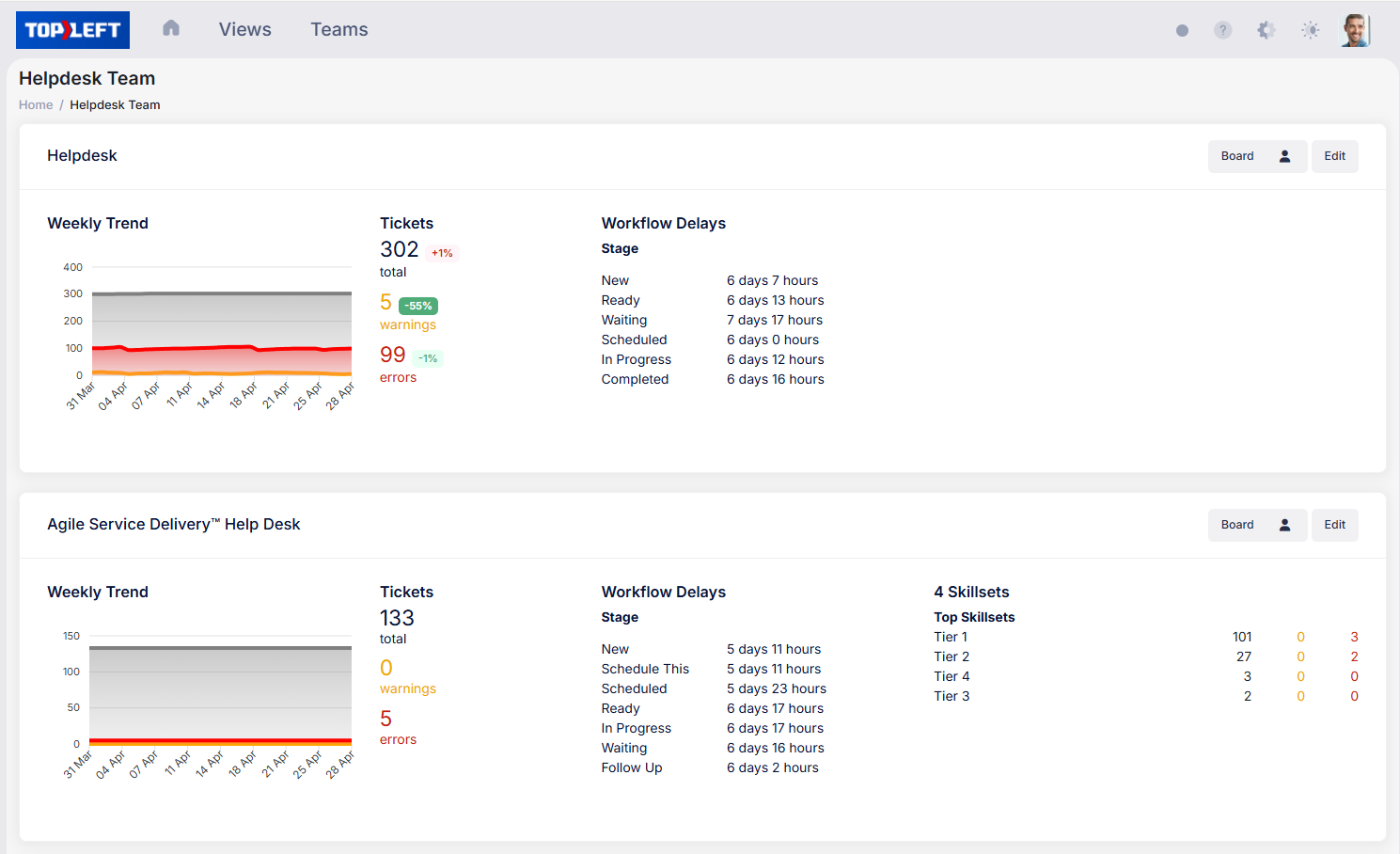Click the Helpdesk card title

(x=82, y=155)
